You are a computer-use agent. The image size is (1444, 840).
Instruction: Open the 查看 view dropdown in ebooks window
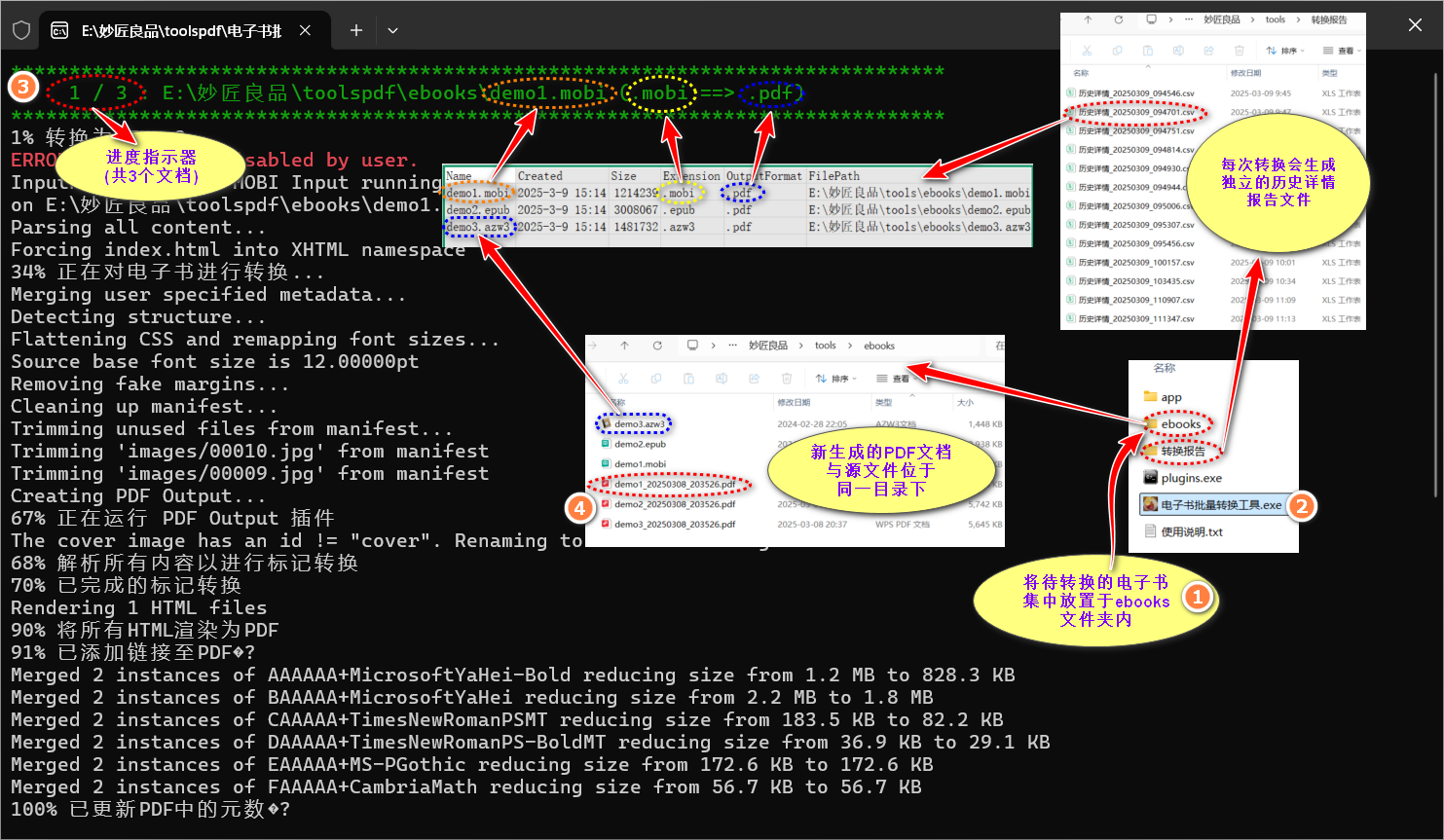(901, 378)
